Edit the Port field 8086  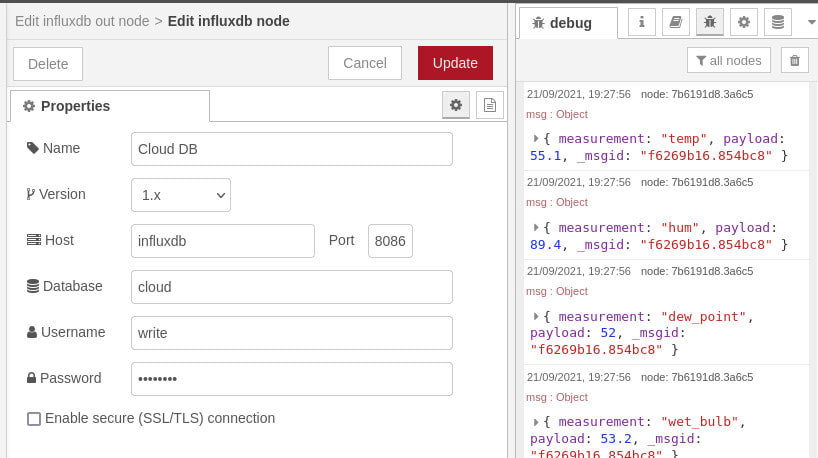point(390,241)
